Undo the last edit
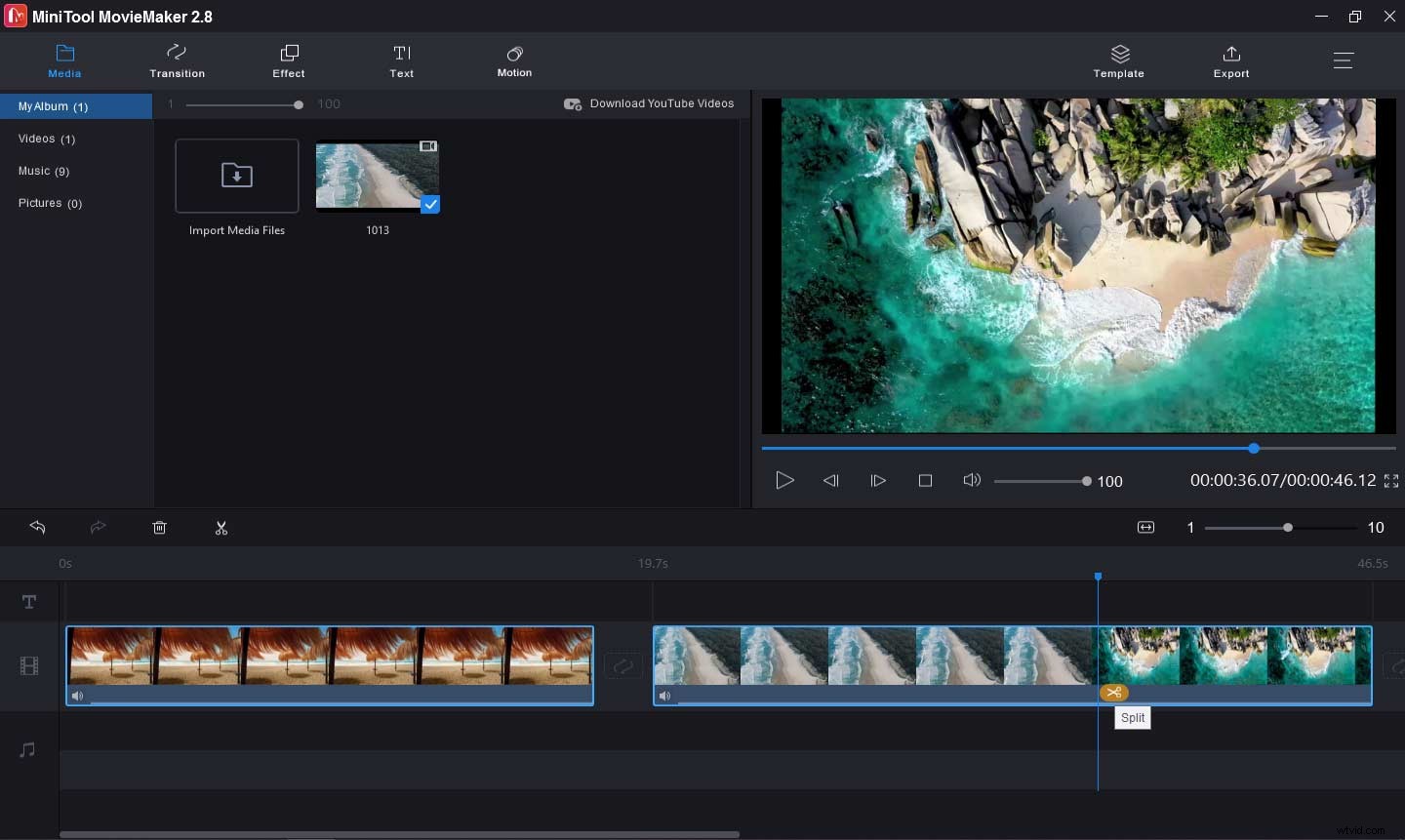Screen dimensions: 1405x840 click(37, 528)
